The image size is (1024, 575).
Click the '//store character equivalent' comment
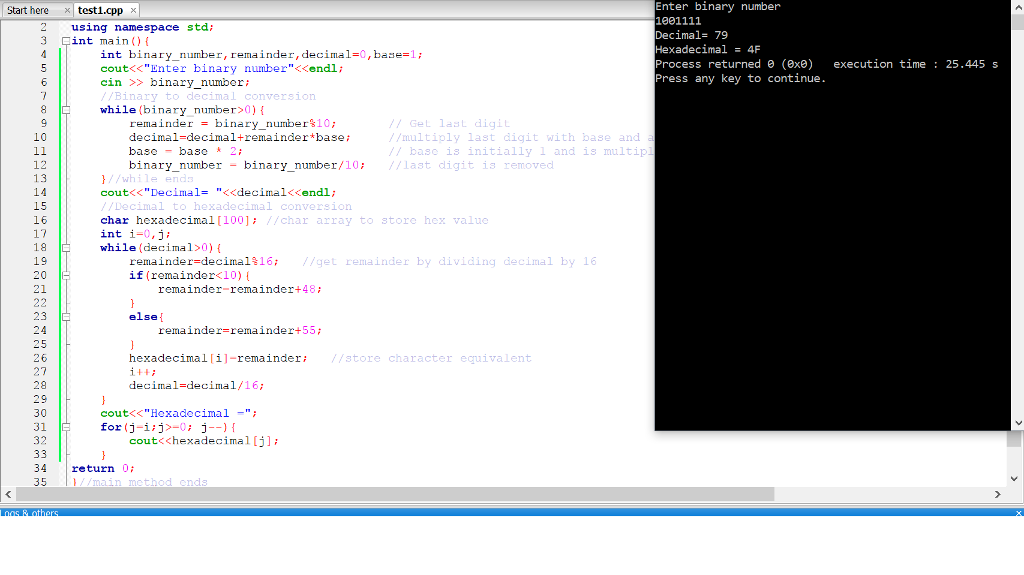tap(431, 358)
